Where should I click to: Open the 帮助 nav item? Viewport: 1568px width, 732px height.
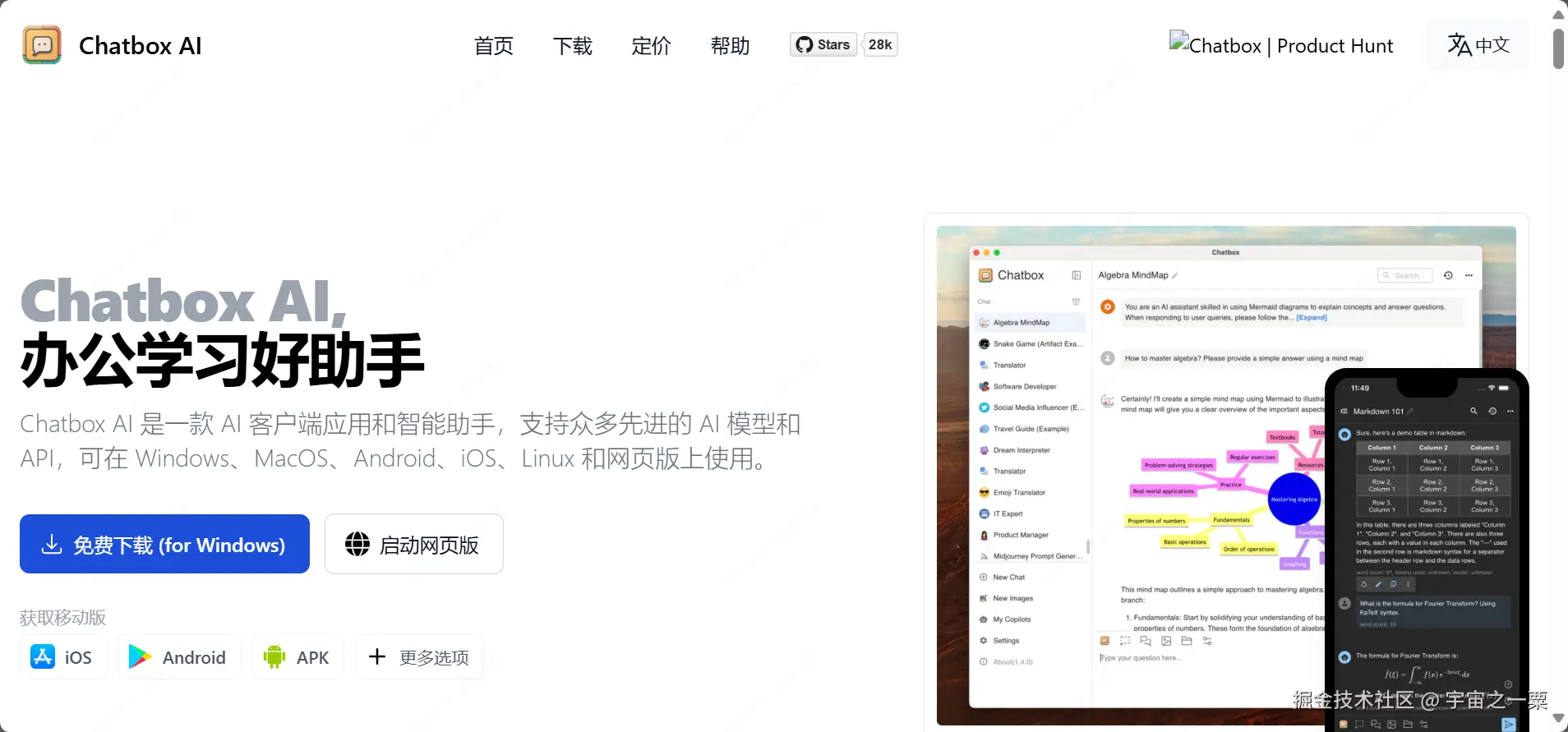pyautogui.click(x=731, y=46)
